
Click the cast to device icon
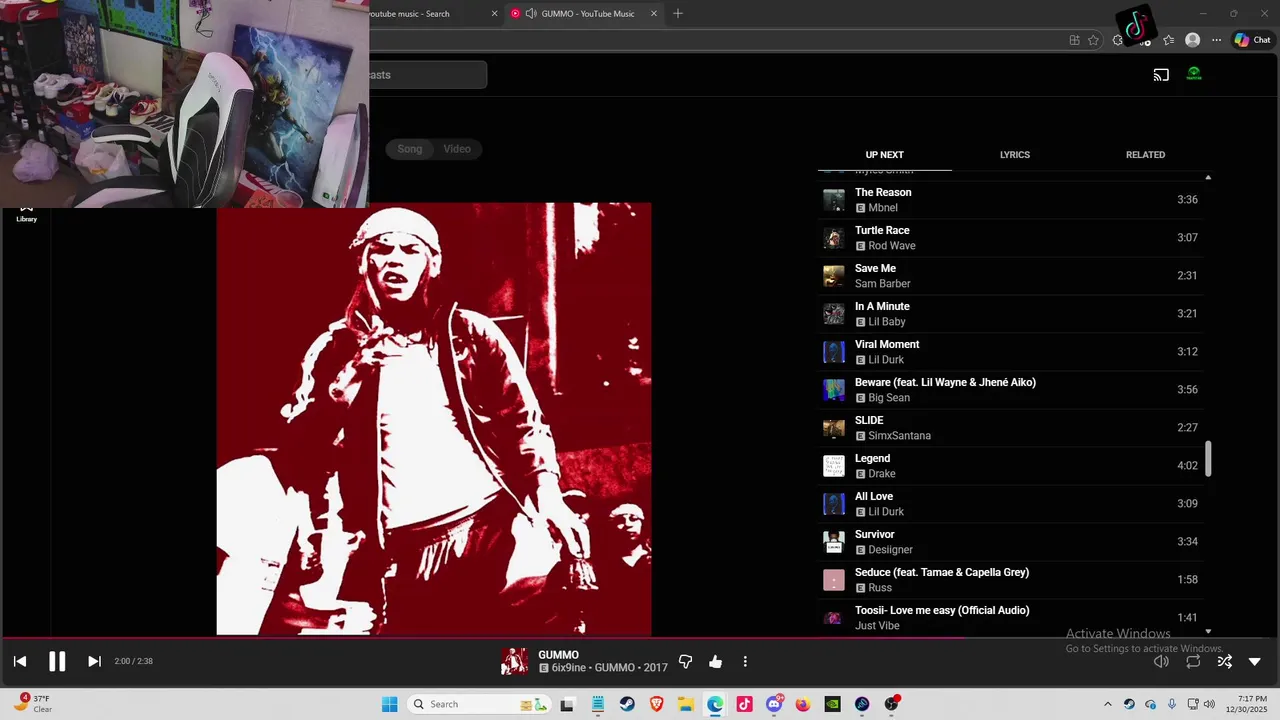1161,74
